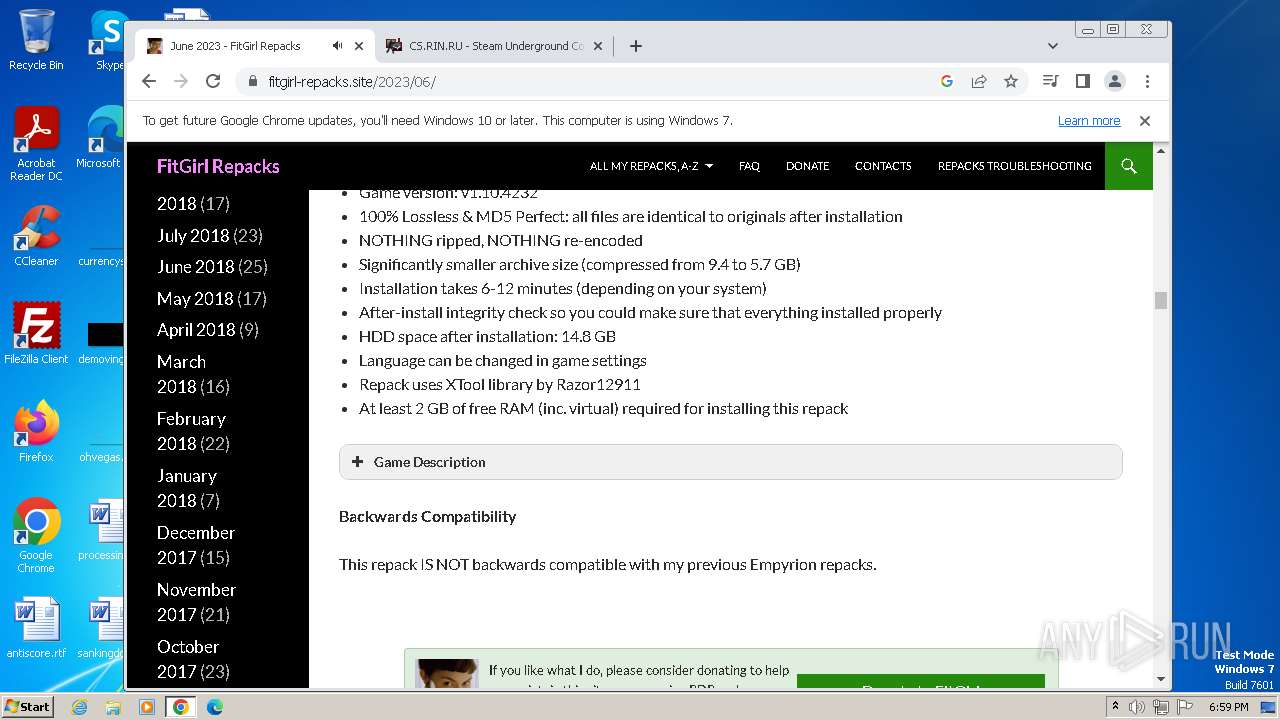Mute the FitGirl Repacks tab audio

click(338, 46)
